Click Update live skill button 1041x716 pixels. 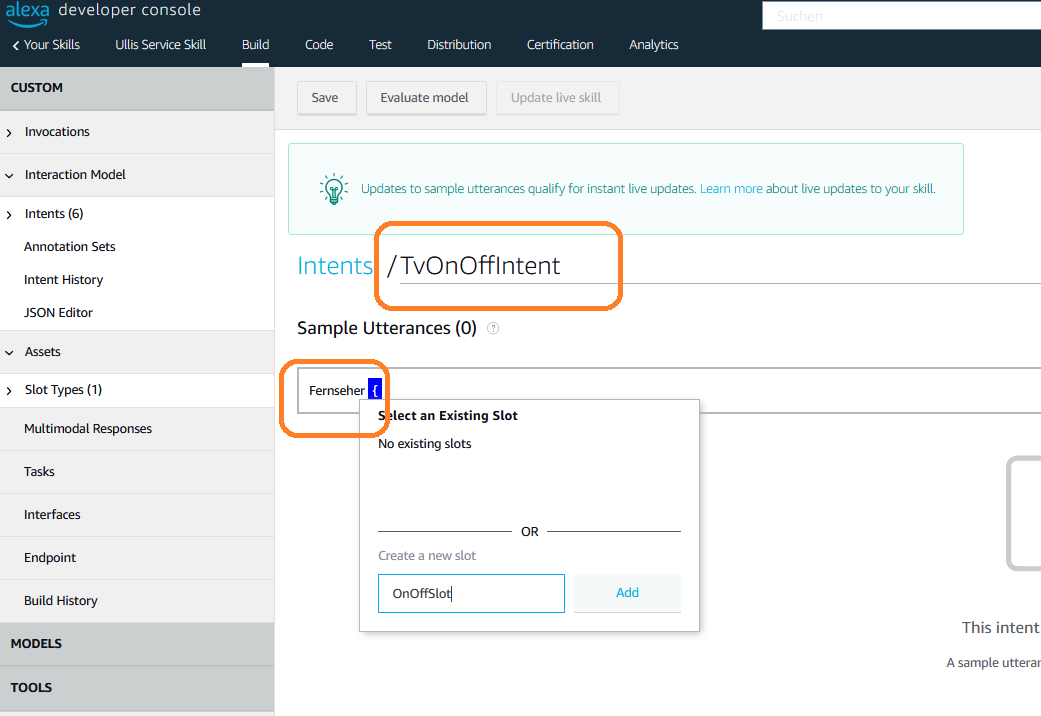tap(556, 98)
